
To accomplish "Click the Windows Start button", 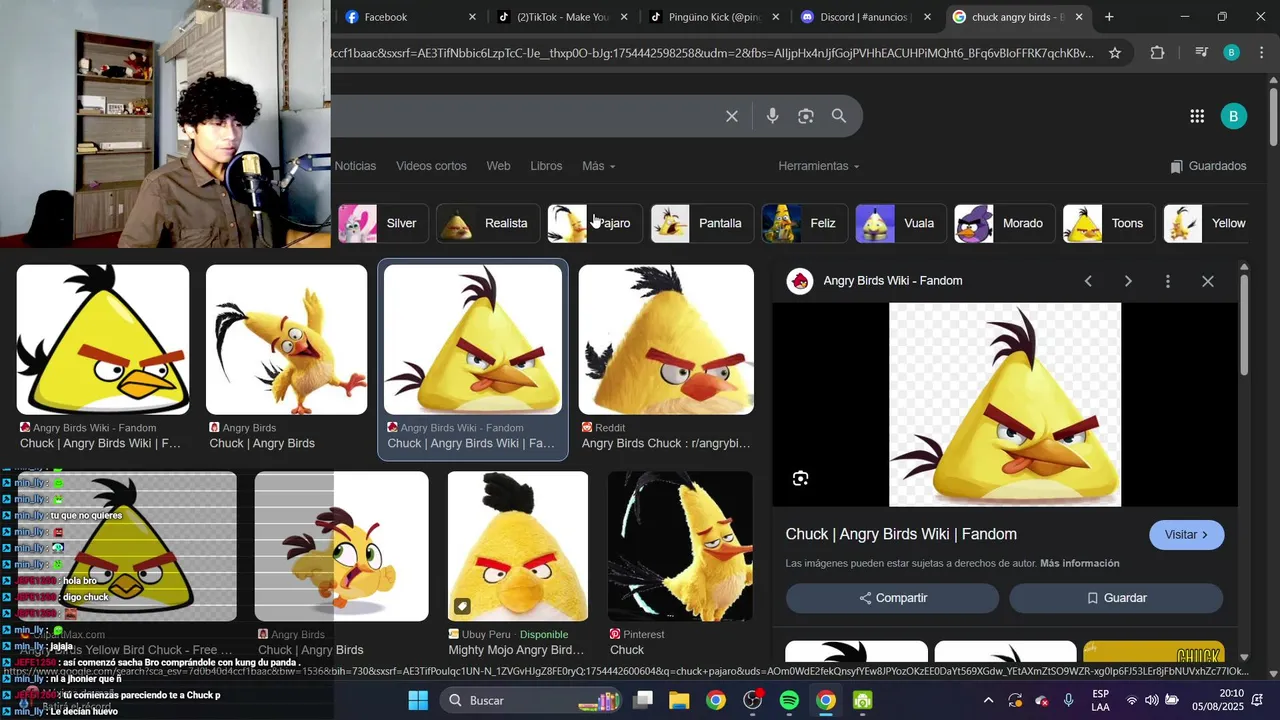I will click(418, 700).
